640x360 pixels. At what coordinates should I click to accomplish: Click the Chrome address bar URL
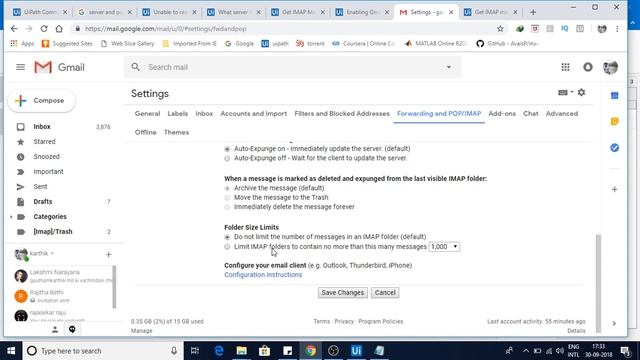[x=165, y=29]
